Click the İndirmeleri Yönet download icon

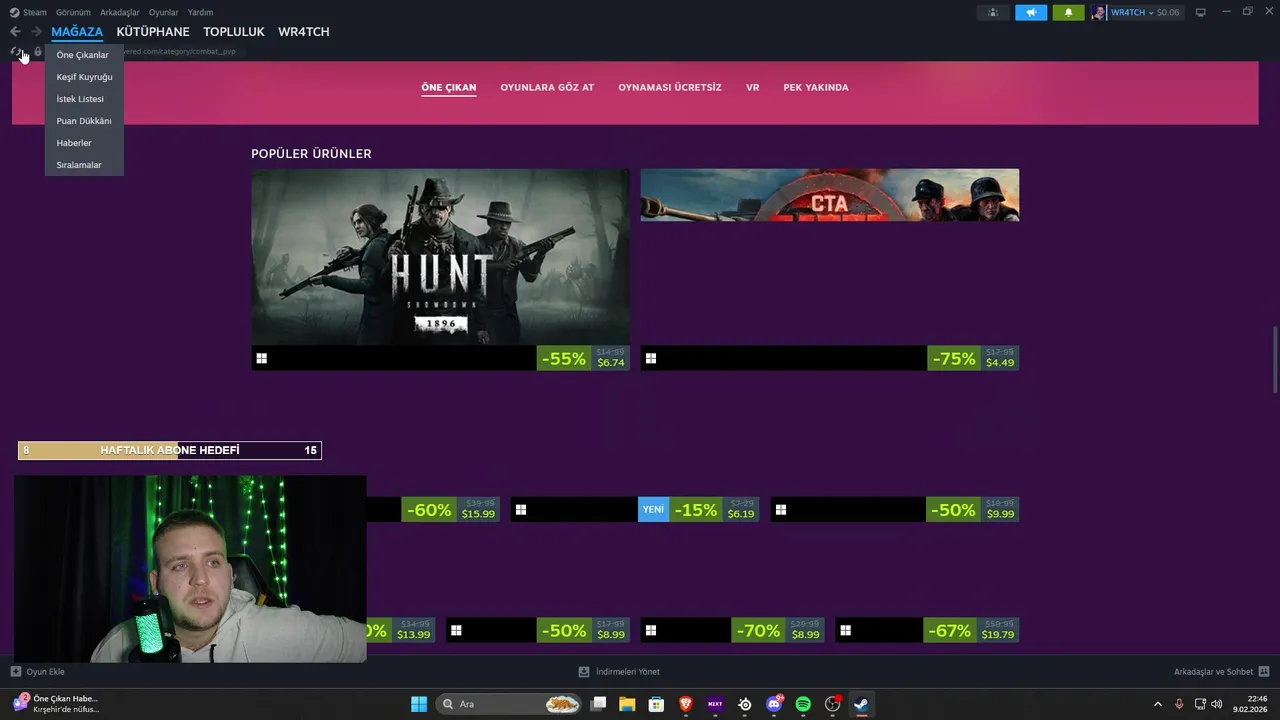tap(584, 672)
